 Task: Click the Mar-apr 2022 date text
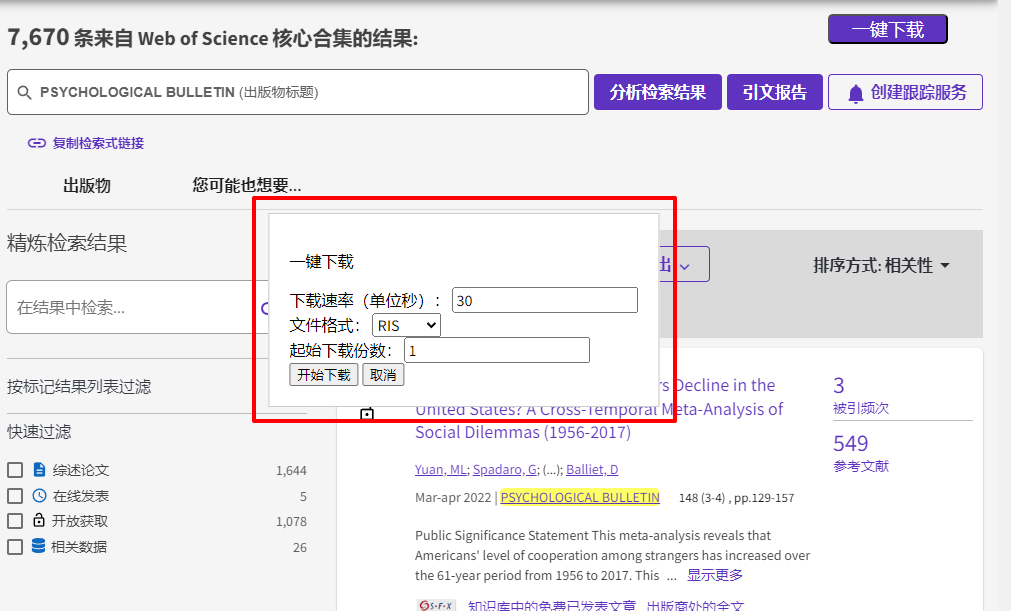453,498
